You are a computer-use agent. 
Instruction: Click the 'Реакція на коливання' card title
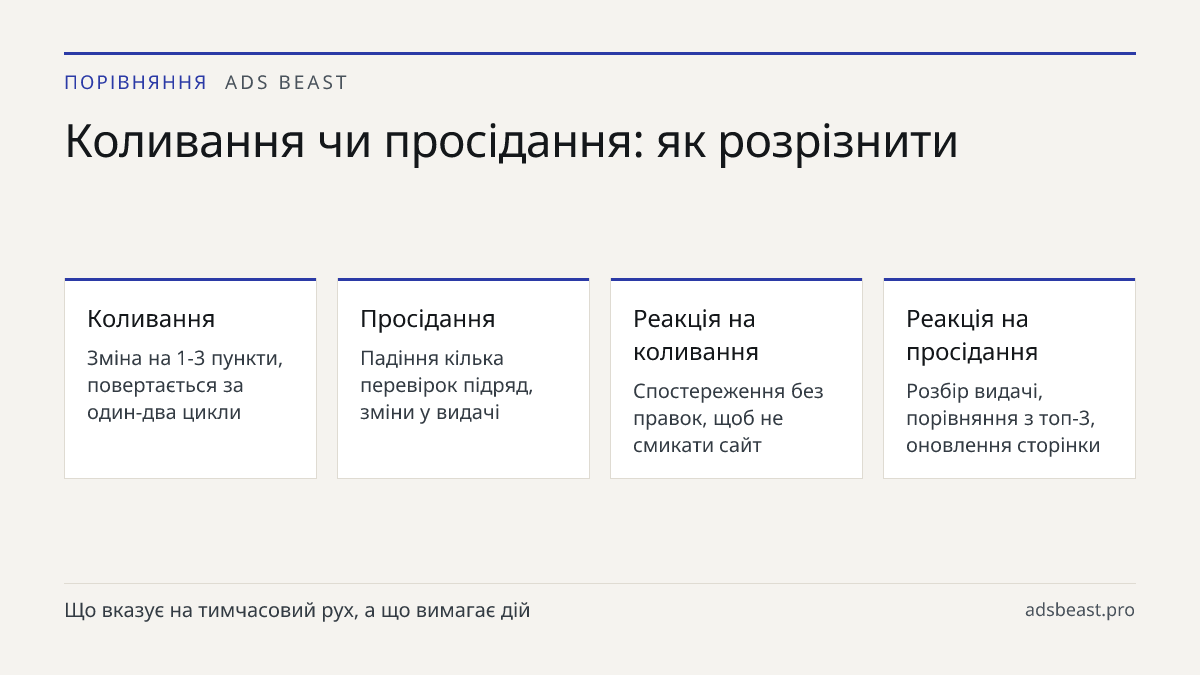click(696, 335)
